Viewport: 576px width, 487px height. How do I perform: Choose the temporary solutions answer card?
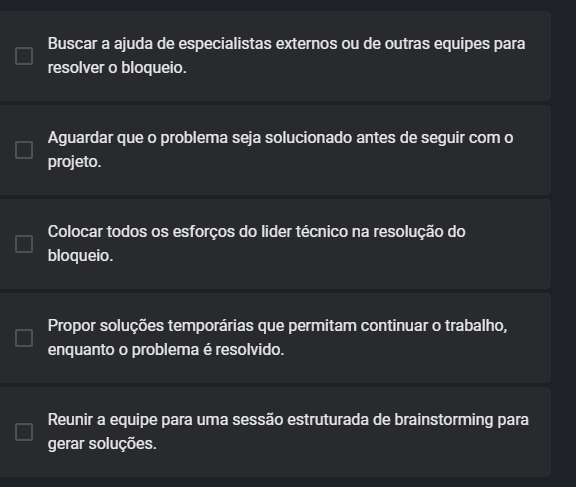coord(275,338)
